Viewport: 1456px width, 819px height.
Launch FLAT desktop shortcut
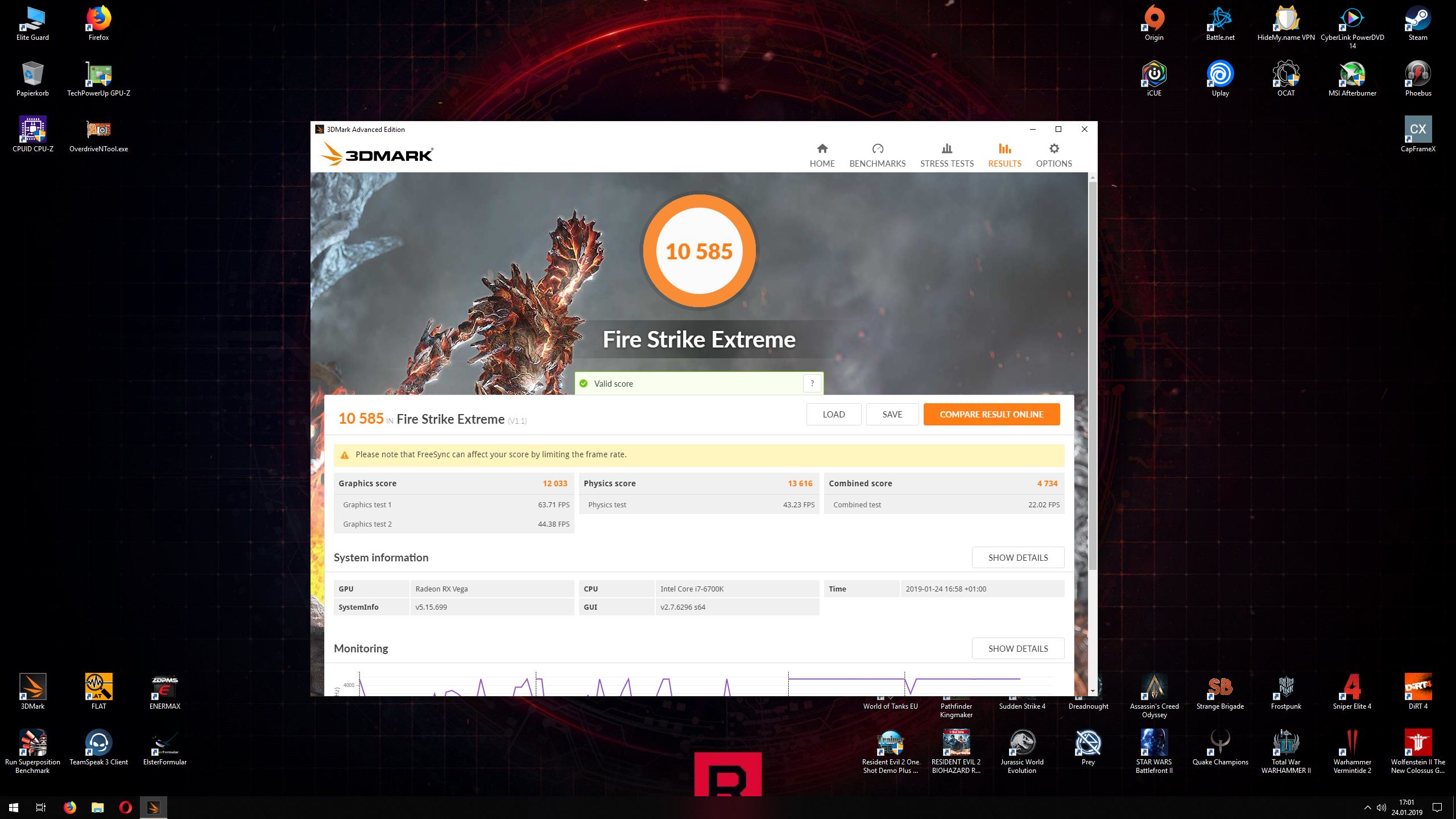tap(98, 693)
